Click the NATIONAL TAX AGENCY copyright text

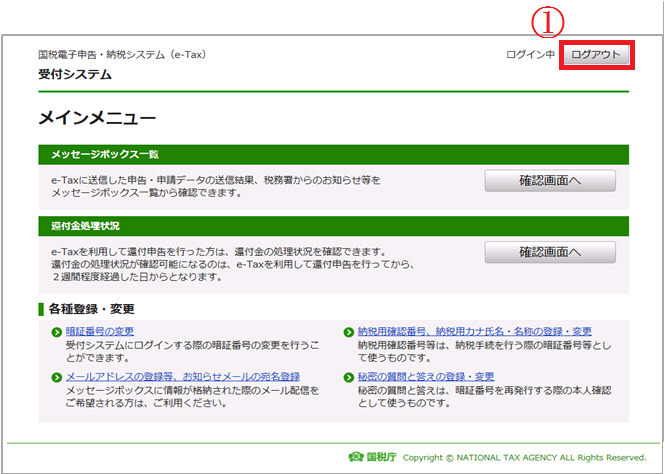coord(525,457)
